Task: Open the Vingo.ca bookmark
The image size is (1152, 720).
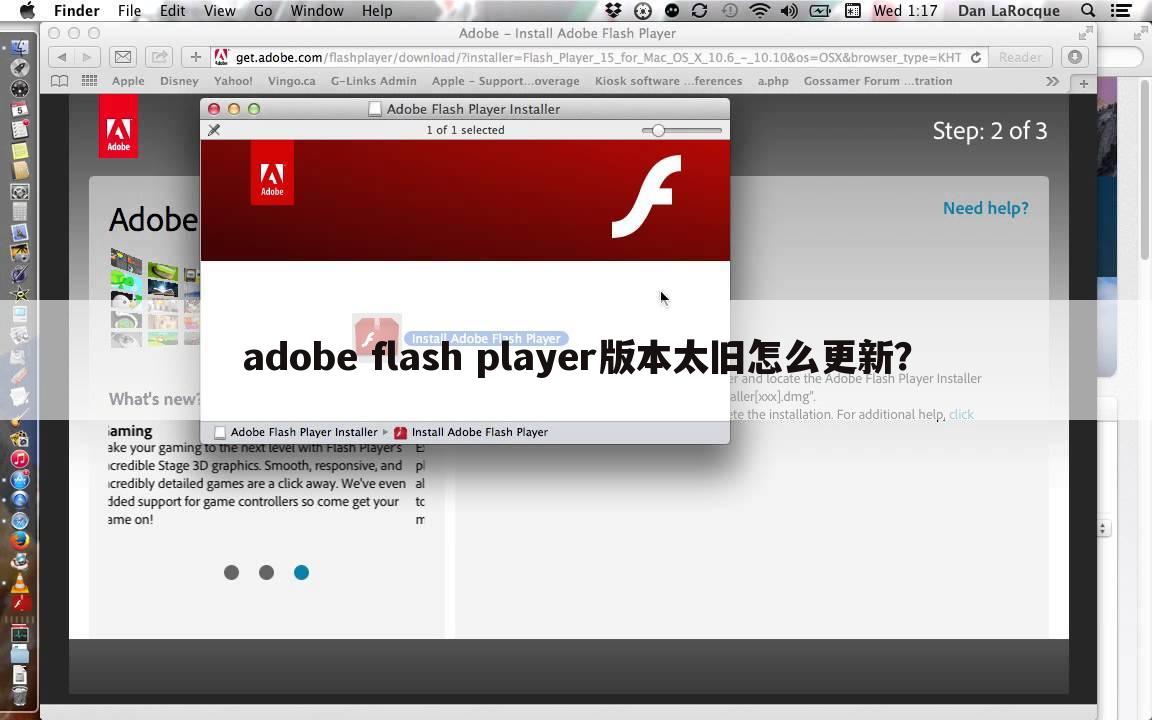Action: (292, 81)
